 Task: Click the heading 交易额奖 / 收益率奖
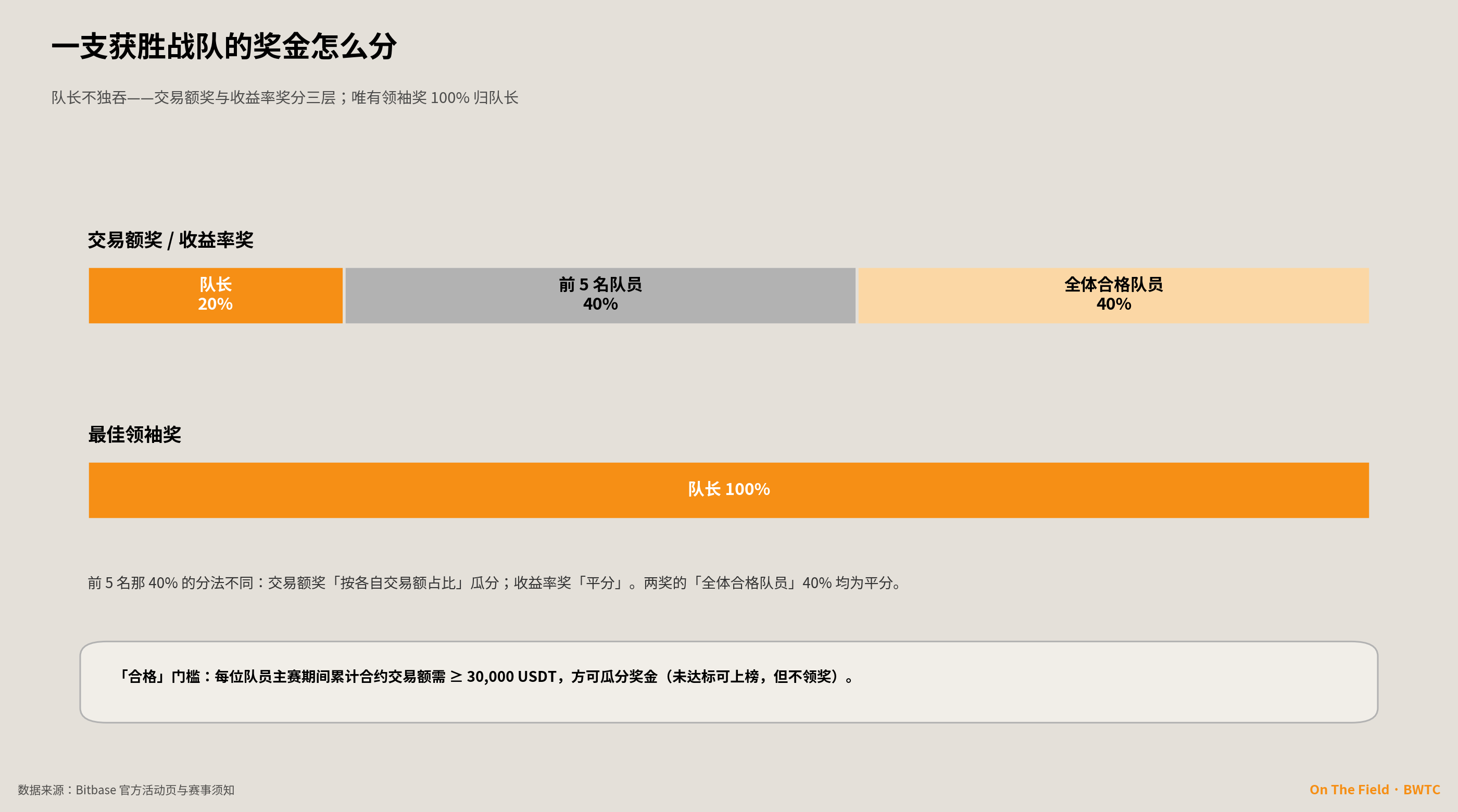tap(170, 240)
